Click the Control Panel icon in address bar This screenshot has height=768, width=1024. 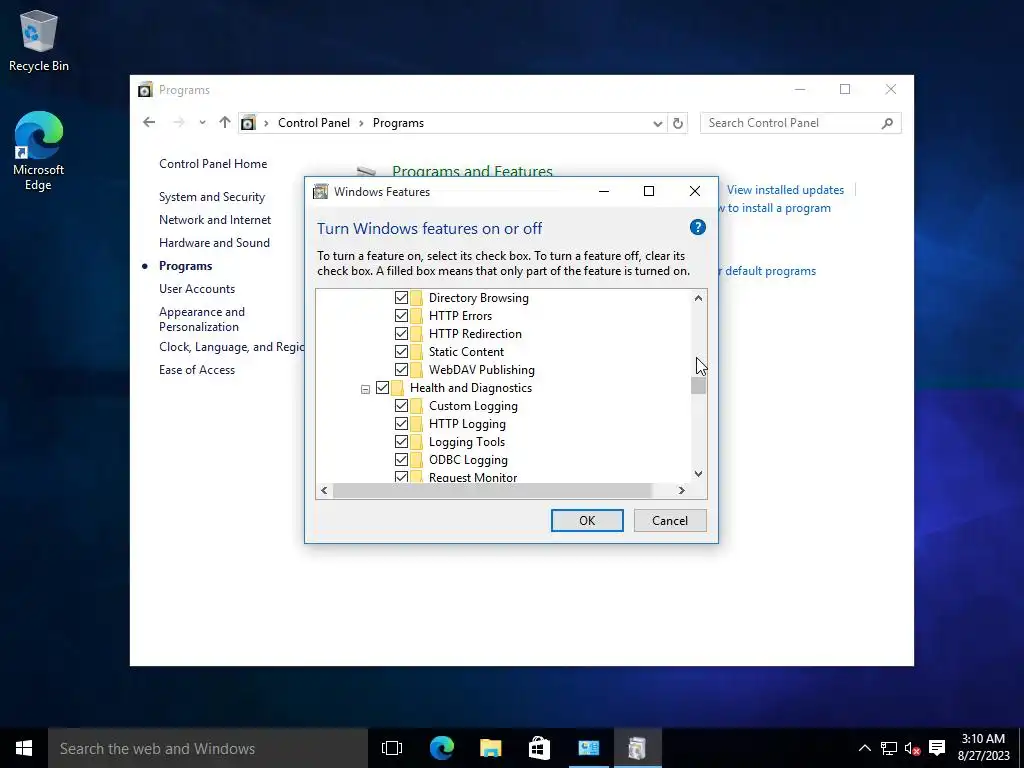click(248, 123)
